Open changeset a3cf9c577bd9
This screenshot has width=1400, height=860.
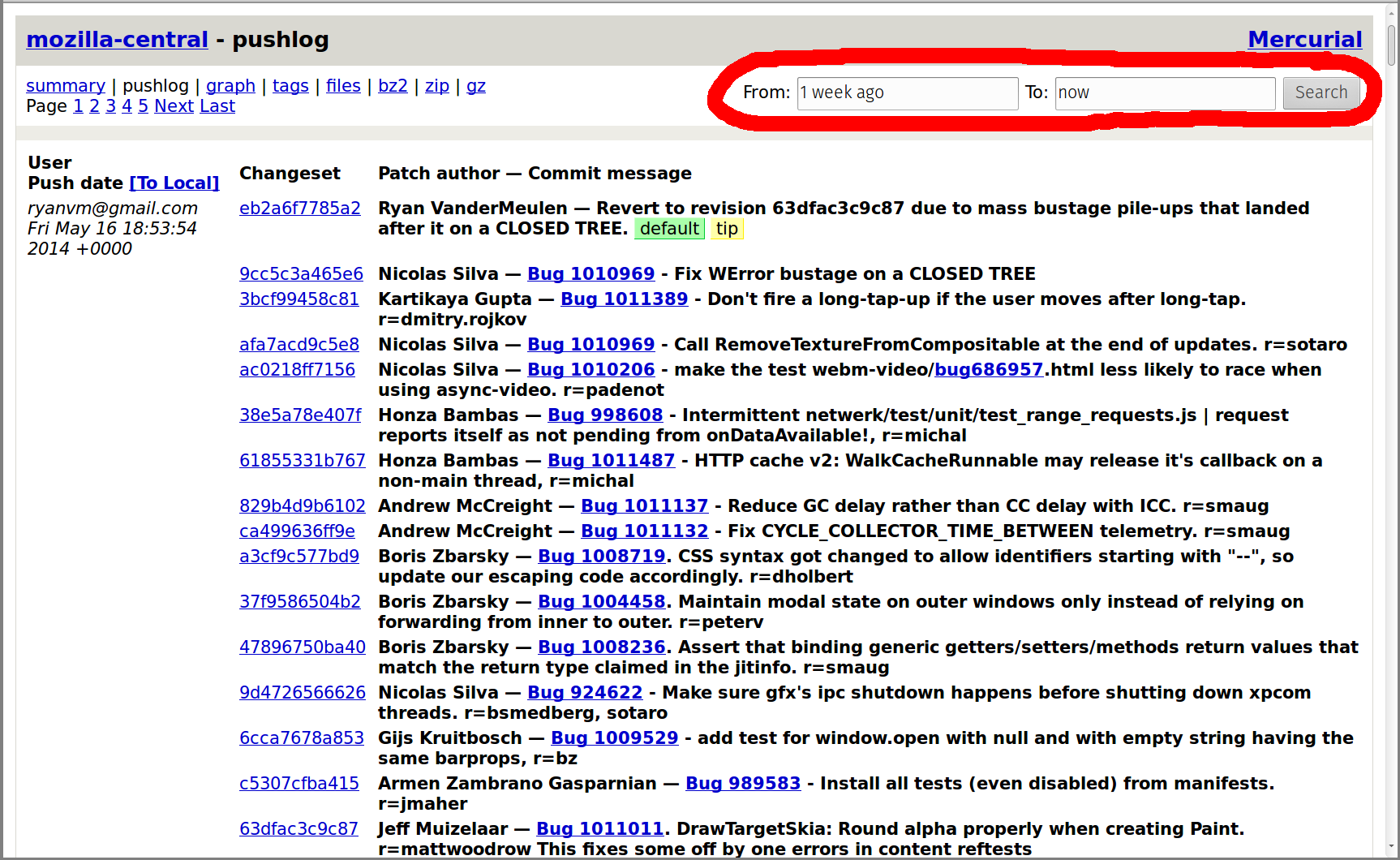point(299,557)
